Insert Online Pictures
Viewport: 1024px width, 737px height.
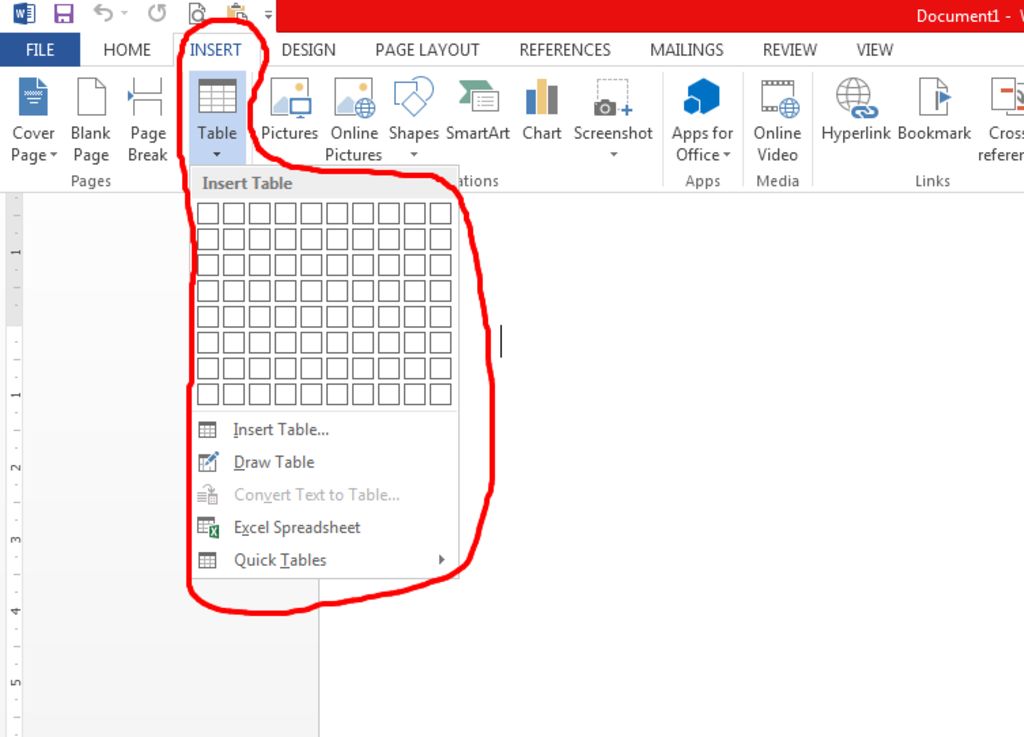tap(354, 119)
